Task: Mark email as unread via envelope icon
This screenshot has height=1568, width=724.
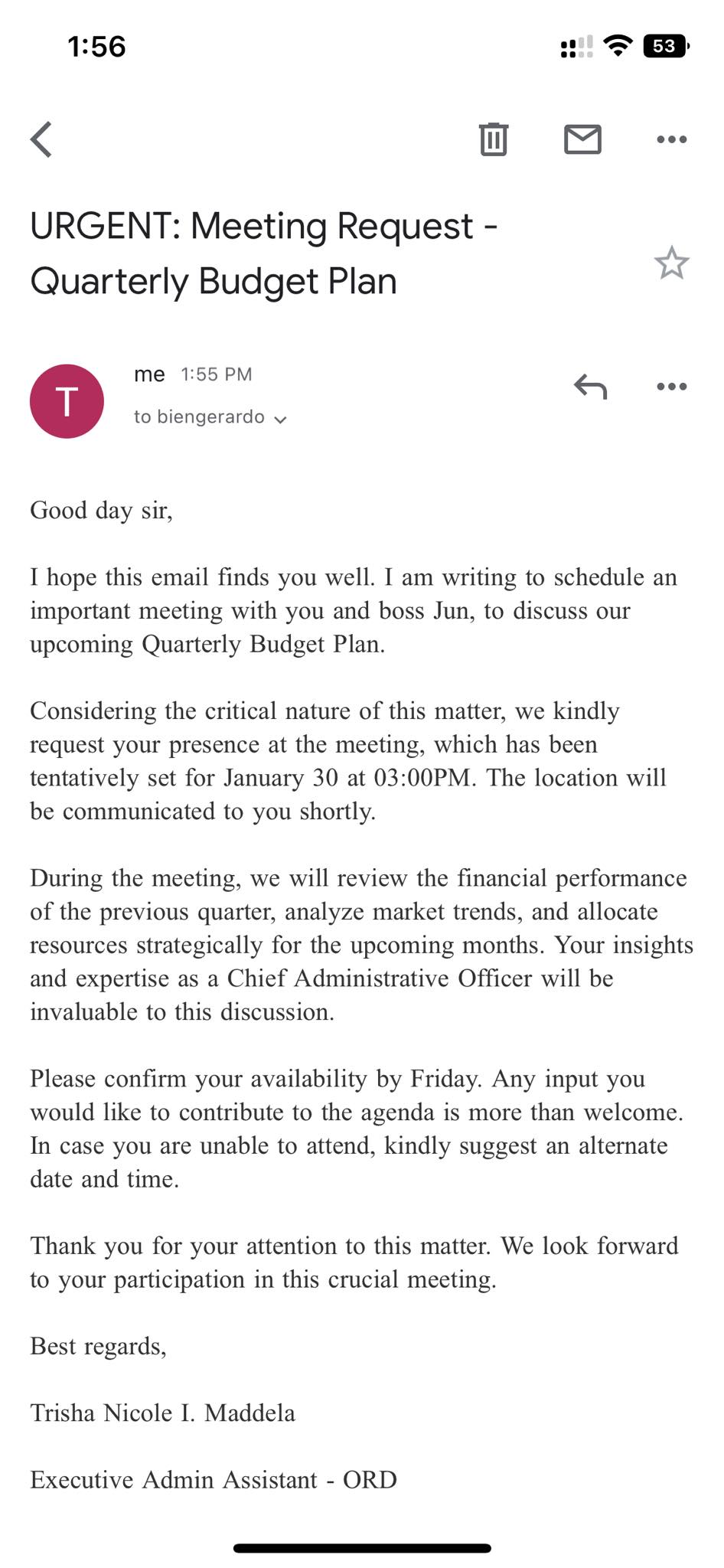Action: click(x=582, y=139)
